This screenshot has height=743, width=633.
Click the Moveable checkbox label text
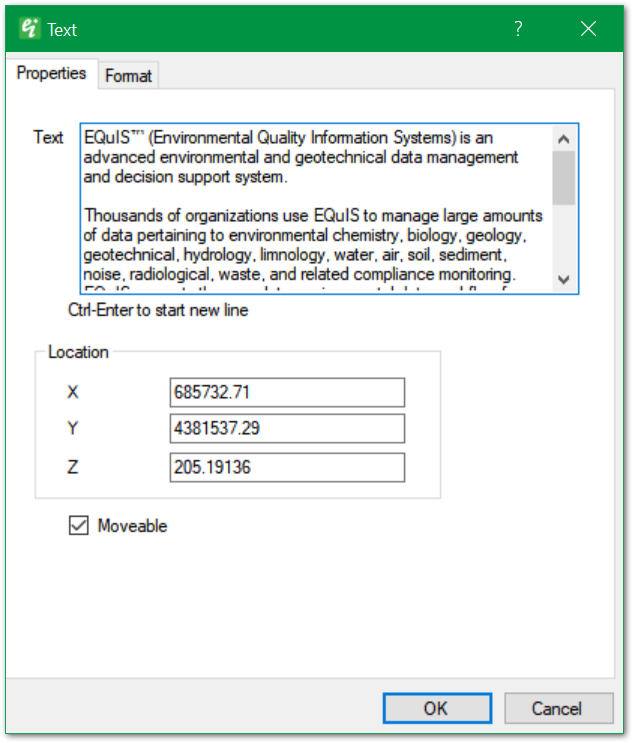(132, 526)
